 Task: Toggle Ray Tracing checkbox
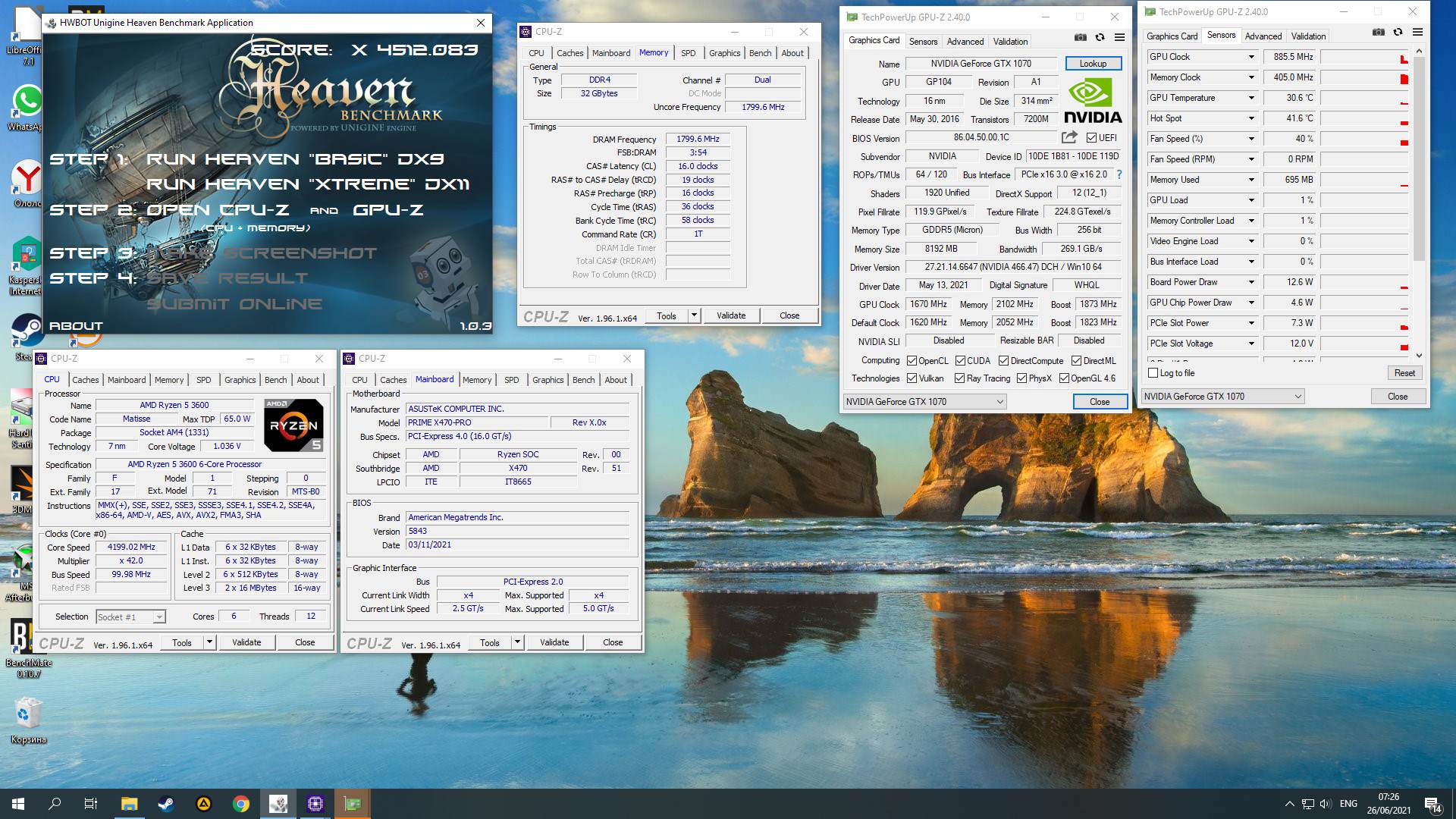pos(959,378)
